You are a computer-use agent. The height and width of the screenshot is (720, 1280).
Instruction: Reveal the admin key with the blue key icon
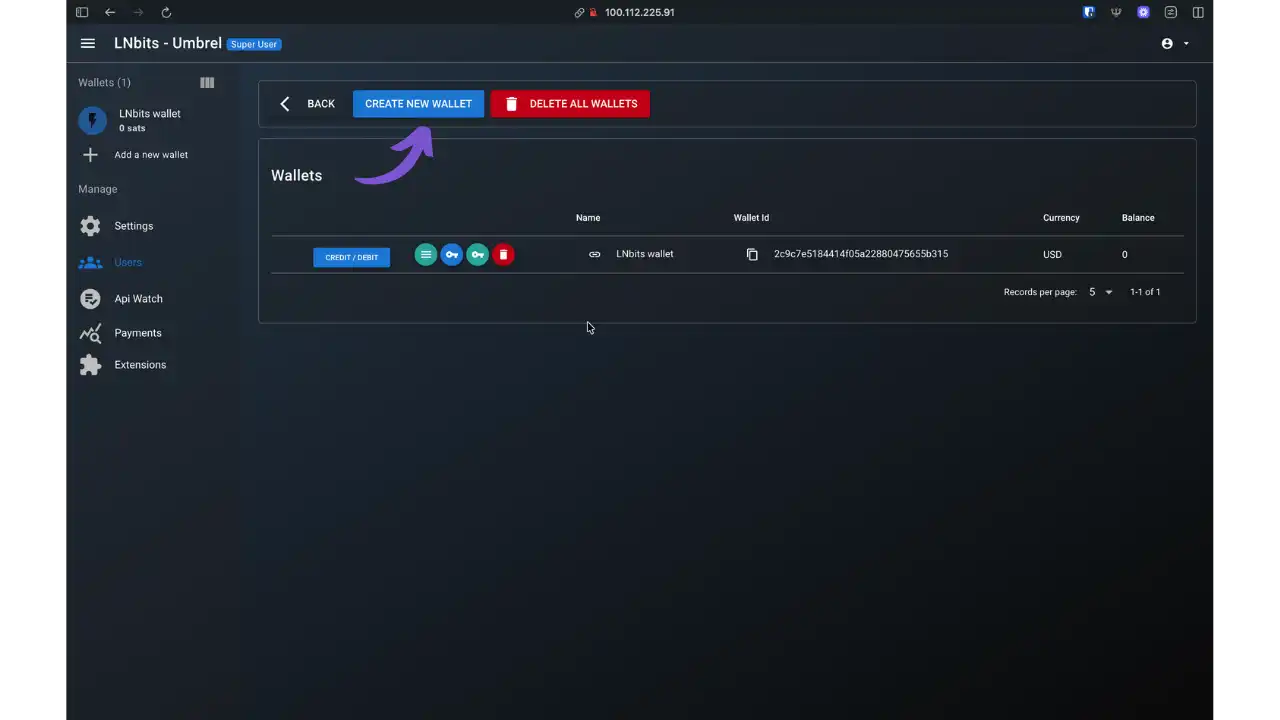pos(451,254)
